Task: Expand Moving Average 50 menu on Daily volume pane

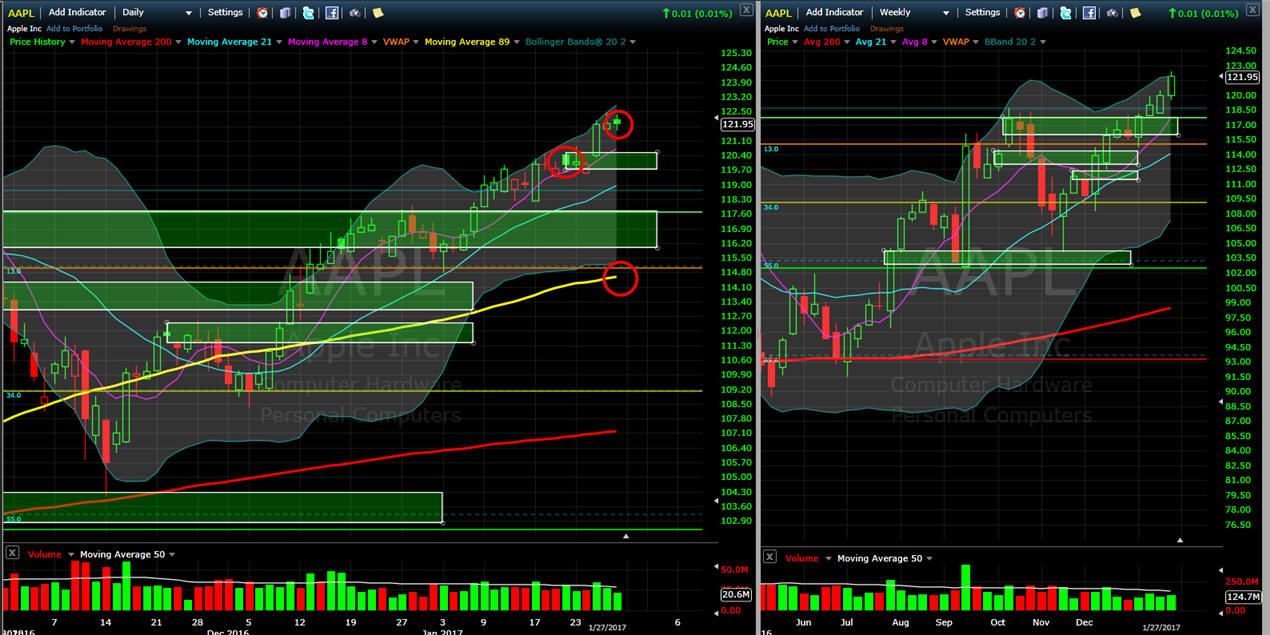Action: coord(171,554)
